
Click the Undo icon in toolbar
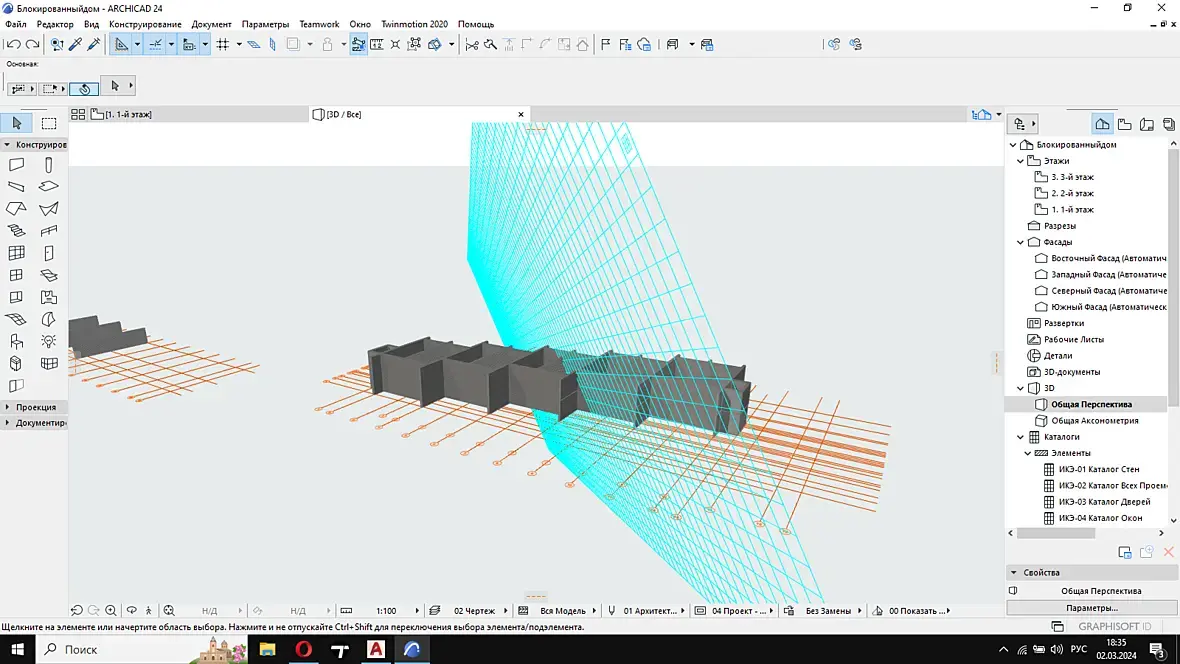tap(14, 45)
